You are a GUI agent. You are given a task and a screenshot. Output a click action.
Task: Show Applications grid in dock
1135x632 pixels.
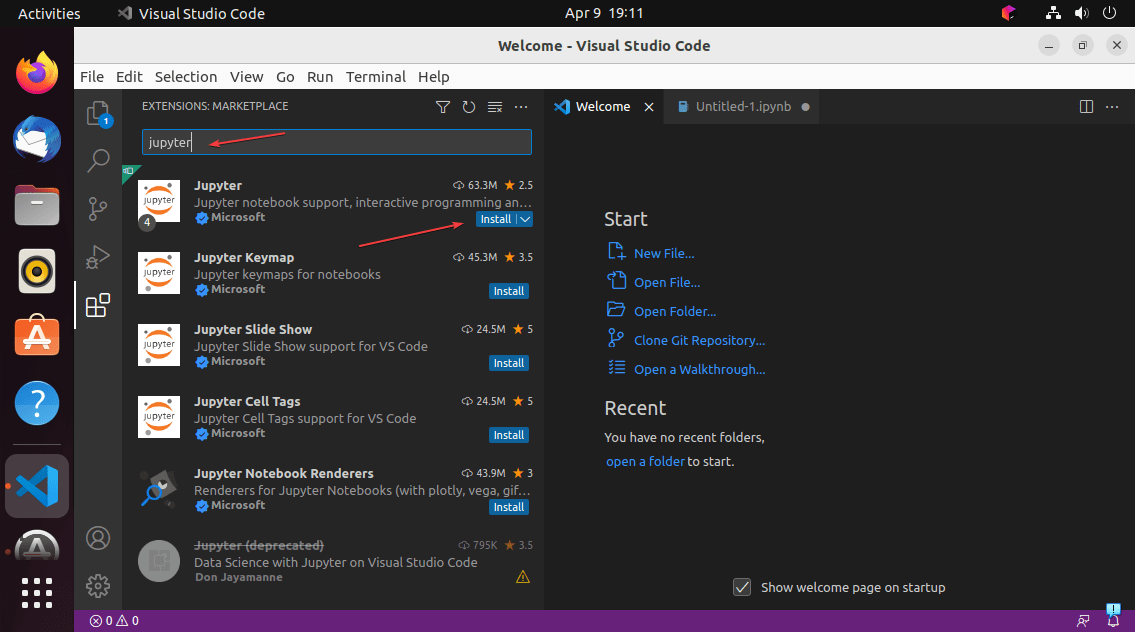click(37, 593)
